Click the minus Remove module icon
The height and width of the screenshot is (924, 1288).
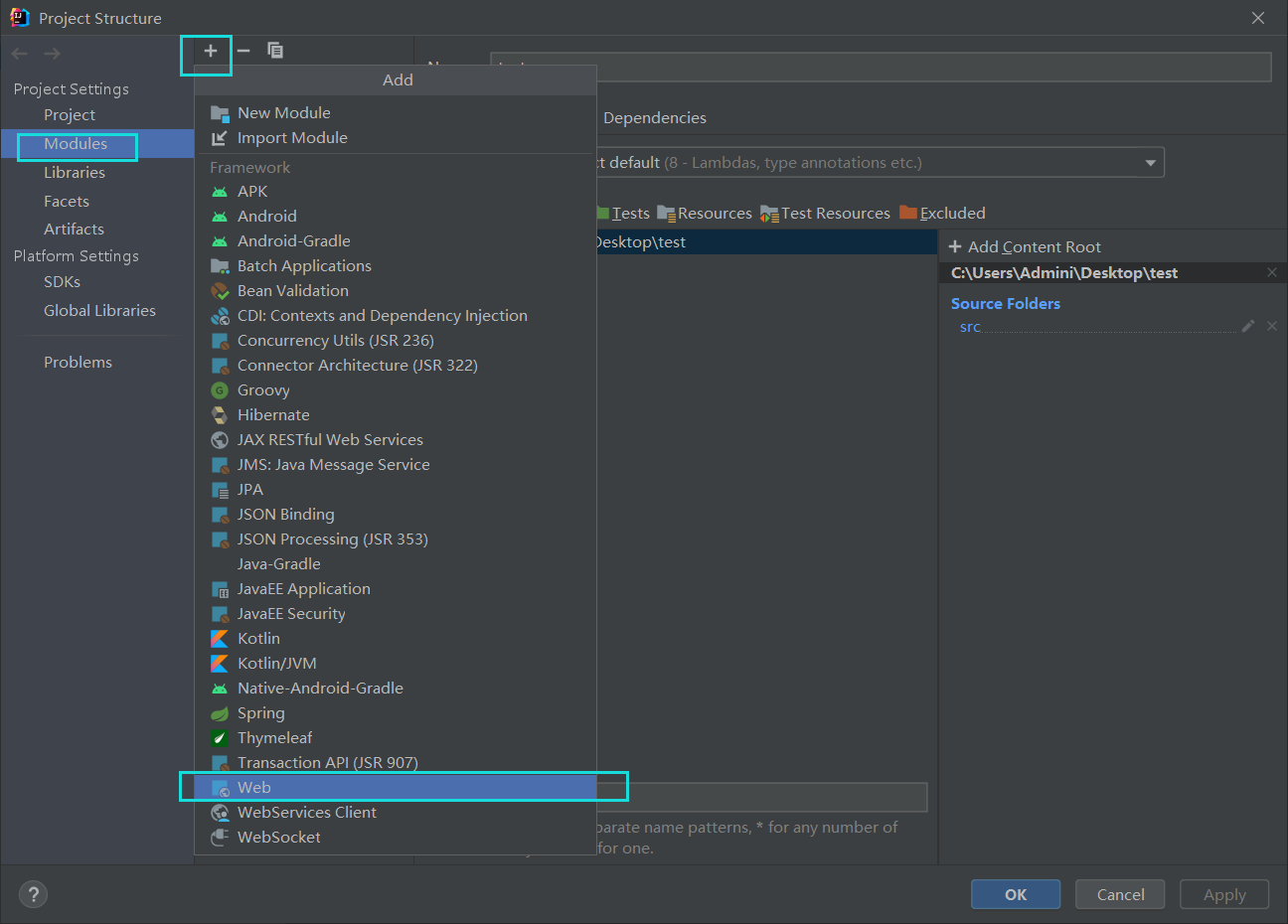243,51
